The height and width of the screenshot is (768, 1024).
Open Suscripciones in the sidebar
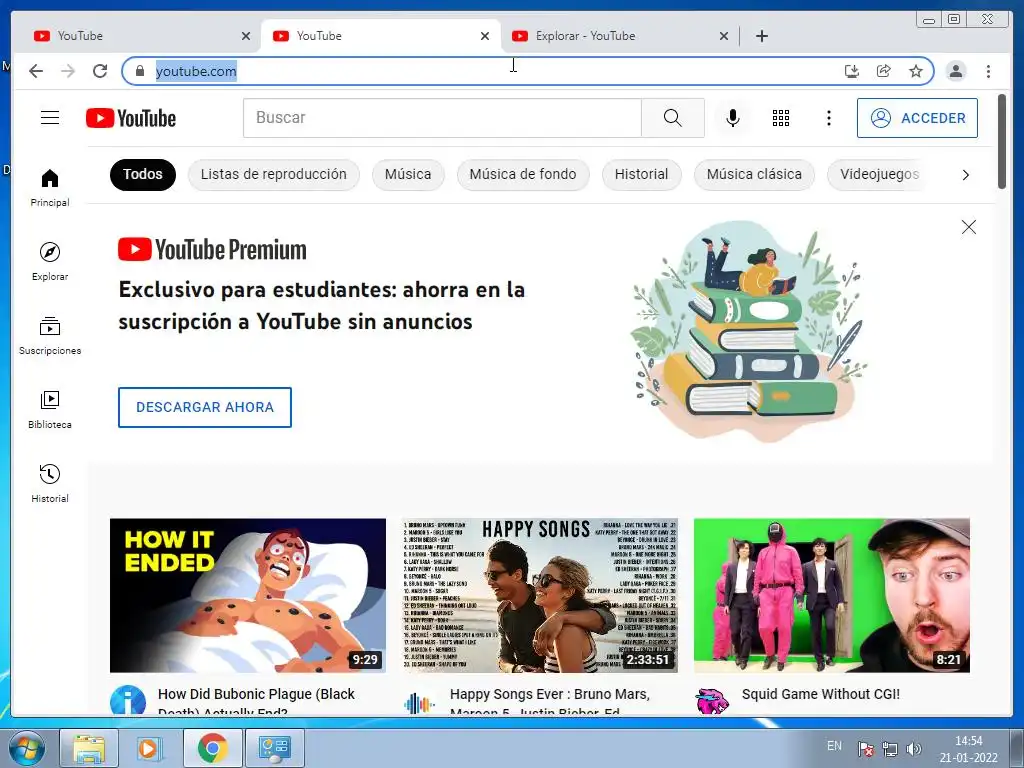(x=50, y=336)
